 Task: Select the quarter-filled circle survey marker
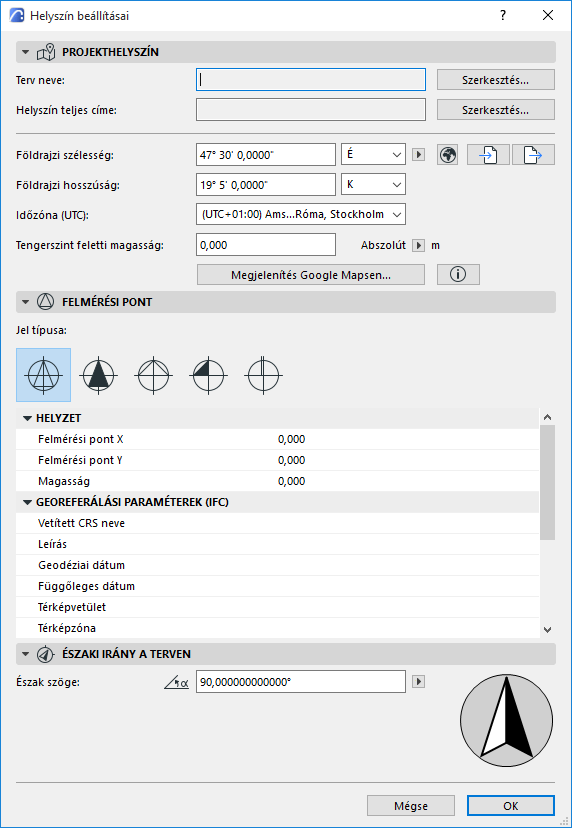(x=209, y=375)
